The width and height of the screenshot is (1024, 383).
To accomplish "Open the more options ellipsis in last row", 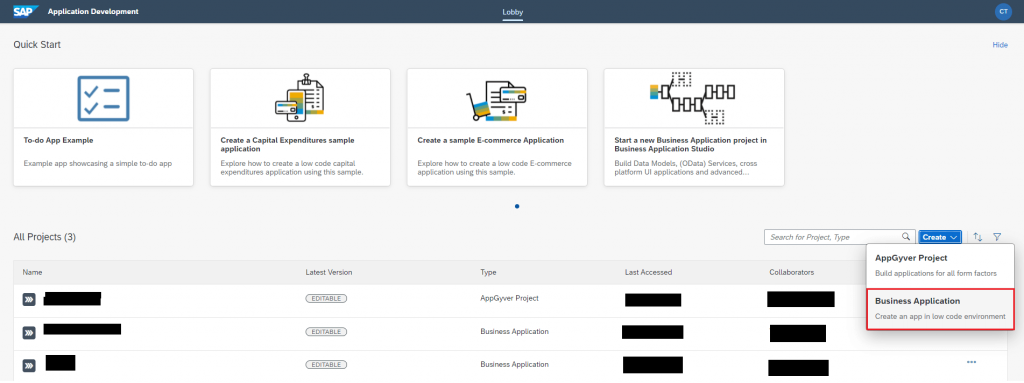I will point(971,362).
